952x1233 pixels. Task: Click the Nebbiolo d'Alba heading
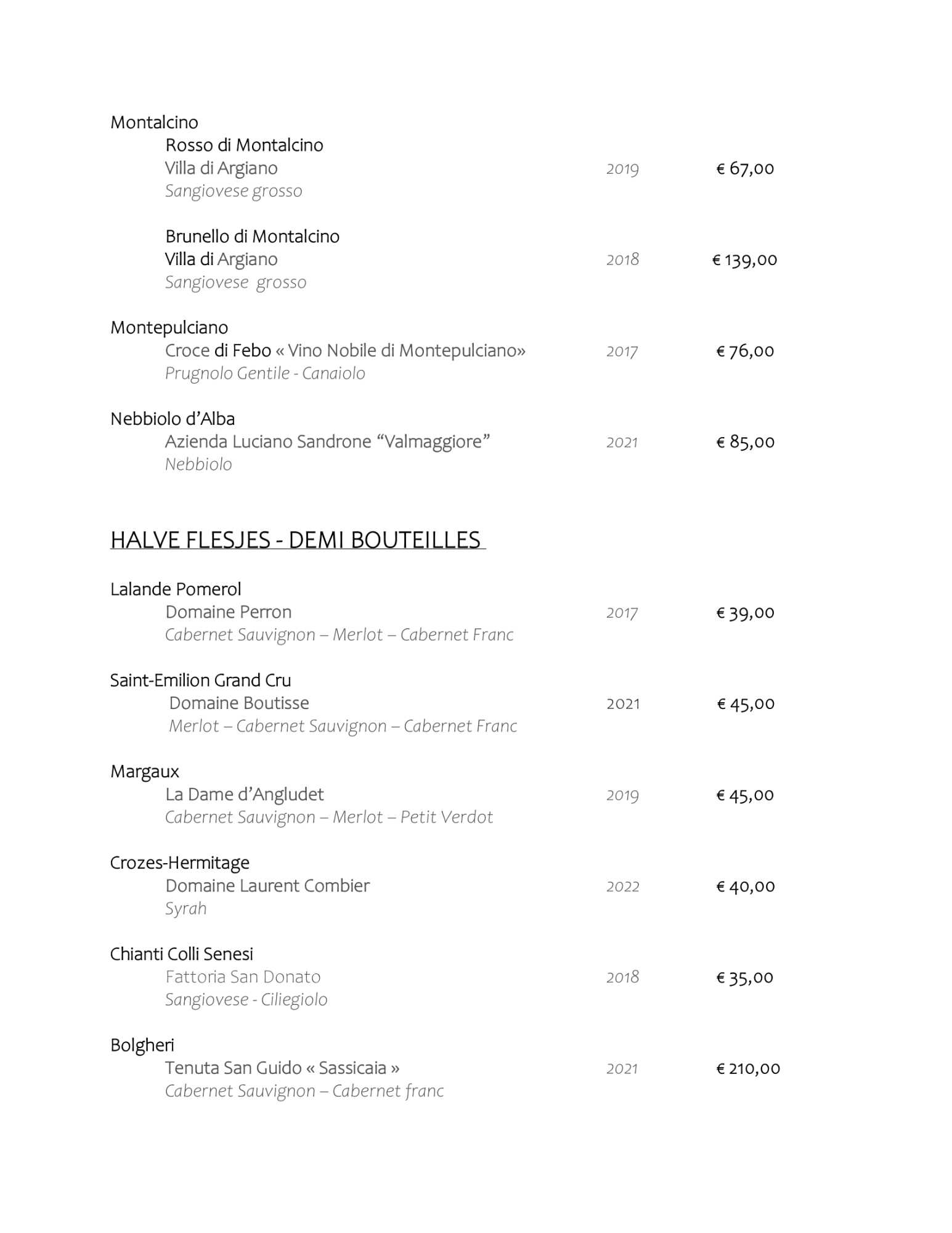pos(173,419)
